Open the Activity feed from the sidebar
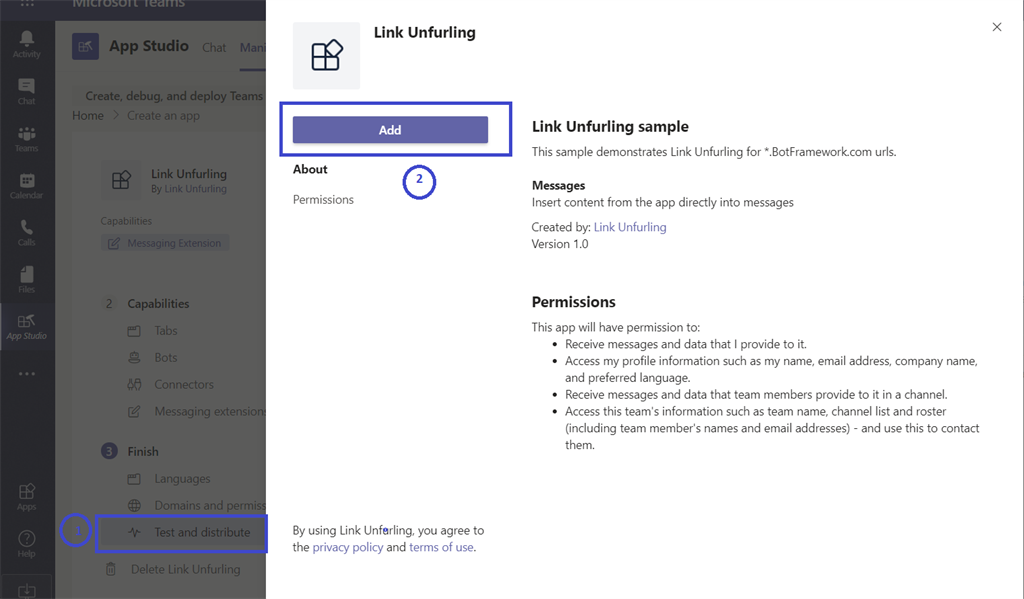 pyautogui.click(x=26, y=41)
